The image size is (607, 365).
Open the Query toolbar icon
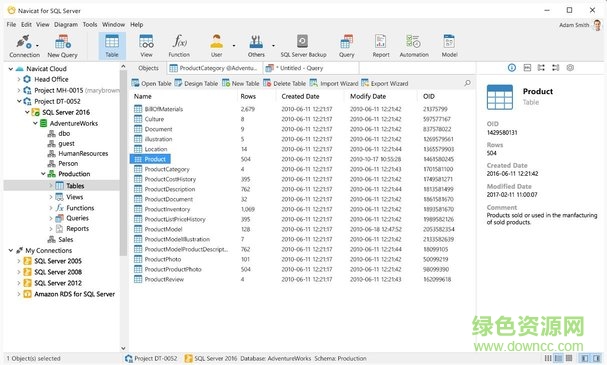tap(346, 46)
